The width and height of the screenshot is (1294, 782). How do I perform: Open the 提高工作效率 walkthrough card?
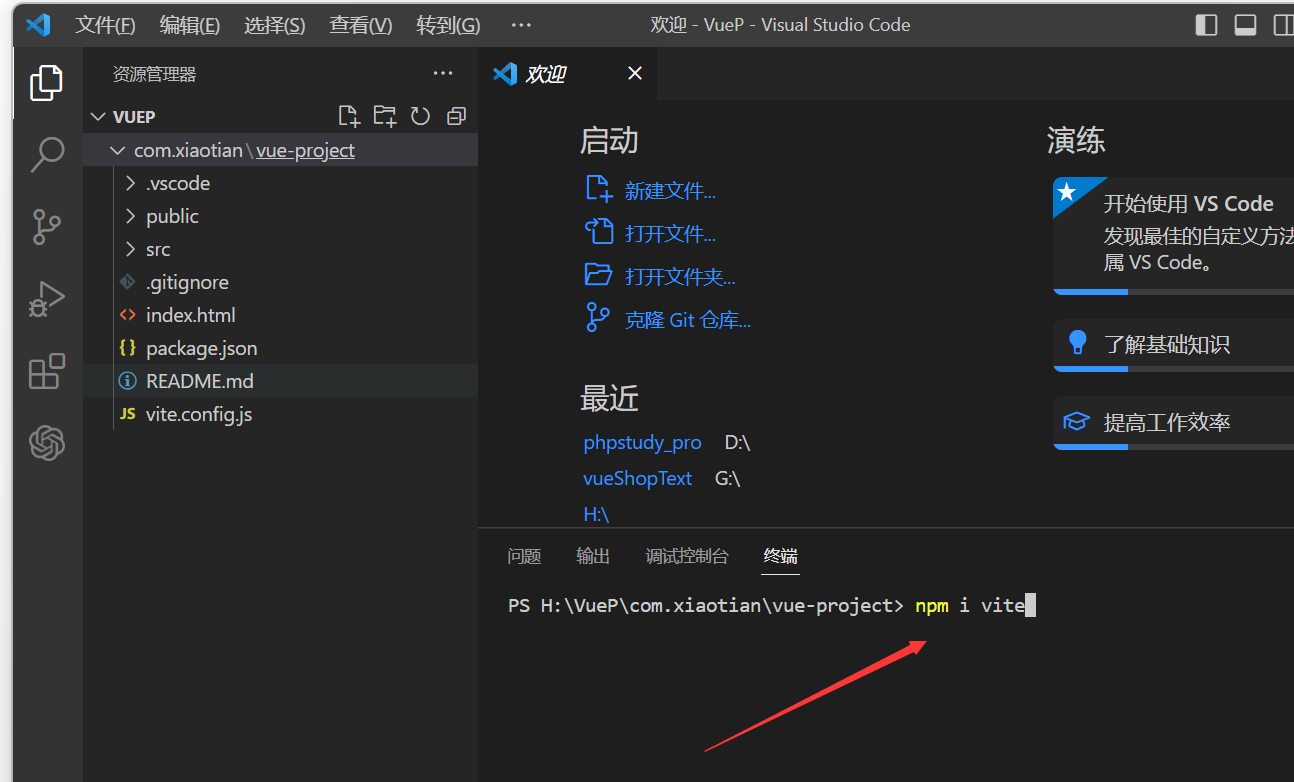pos(1173,423)
